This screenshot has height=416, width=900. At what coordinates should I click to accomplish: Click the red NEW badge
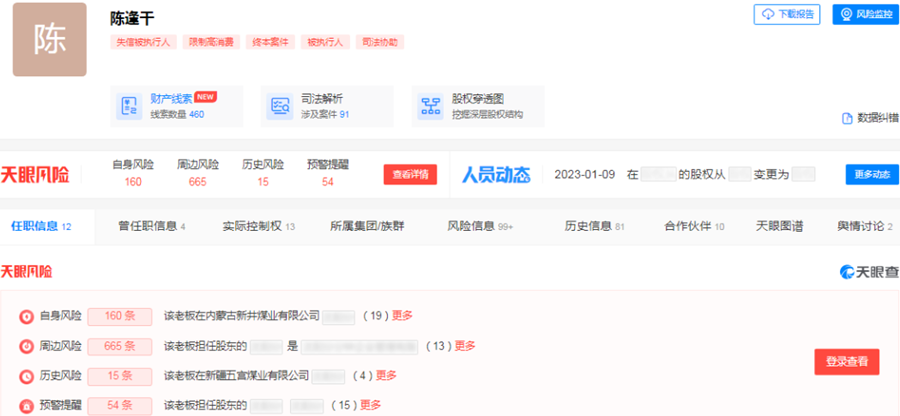click(205, 96)
